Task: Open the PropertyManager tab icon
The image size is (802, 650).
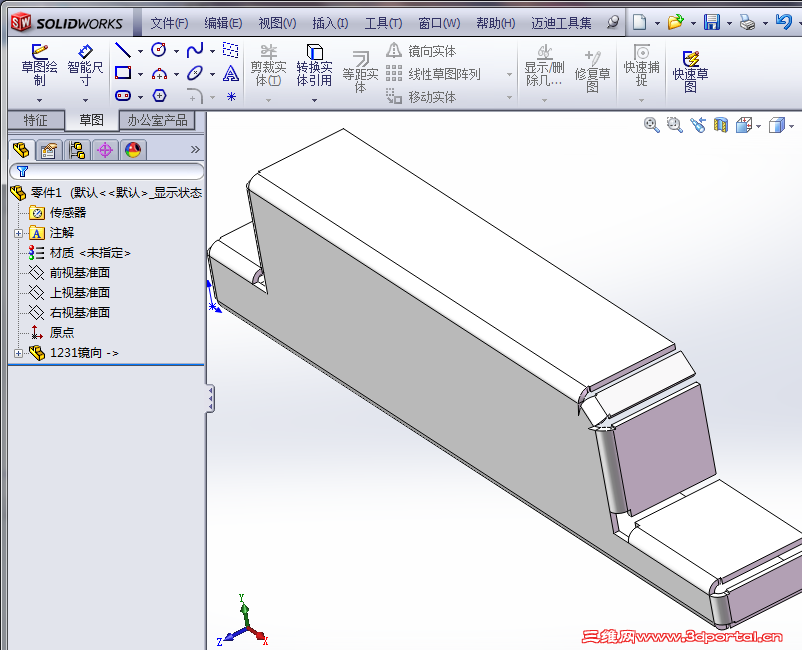Action: [49, 150]
